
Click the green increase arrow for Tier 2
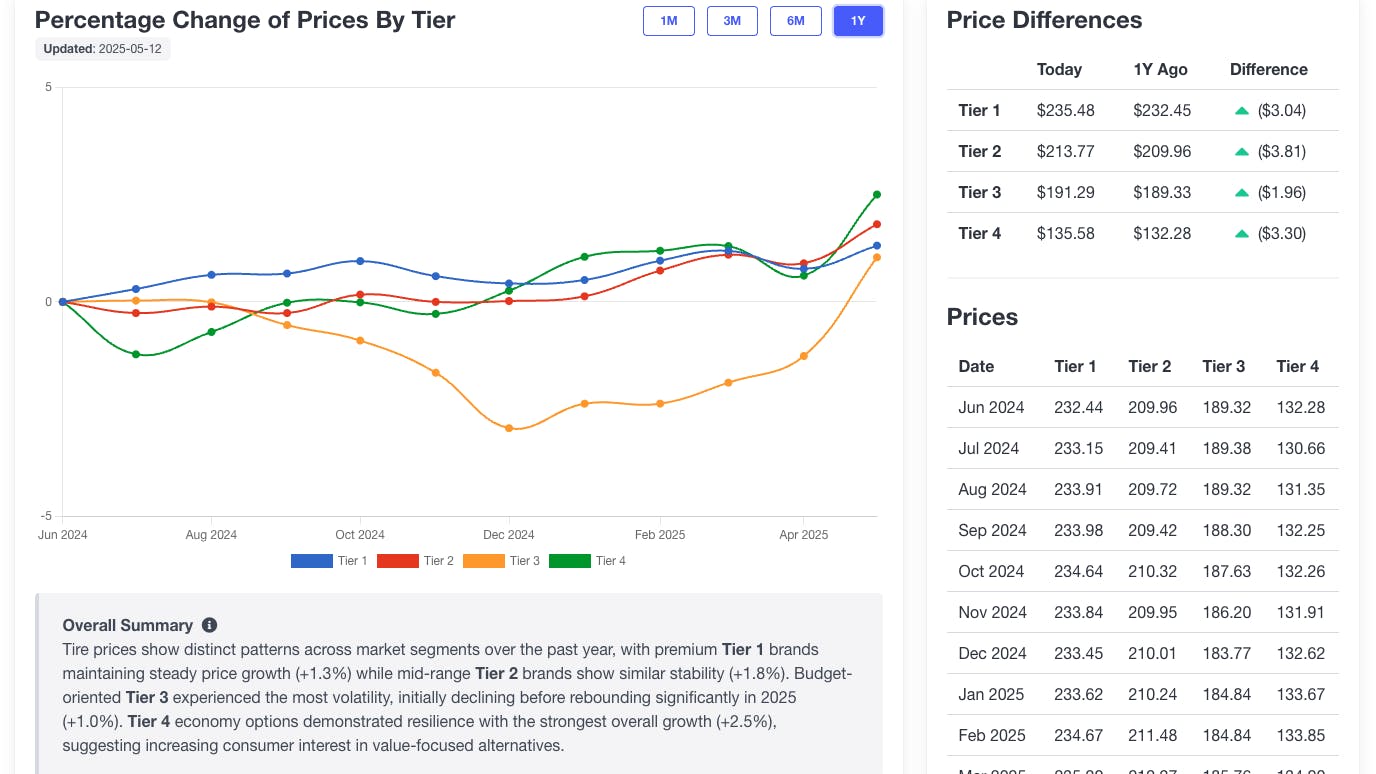click(x=1242, y=151)
